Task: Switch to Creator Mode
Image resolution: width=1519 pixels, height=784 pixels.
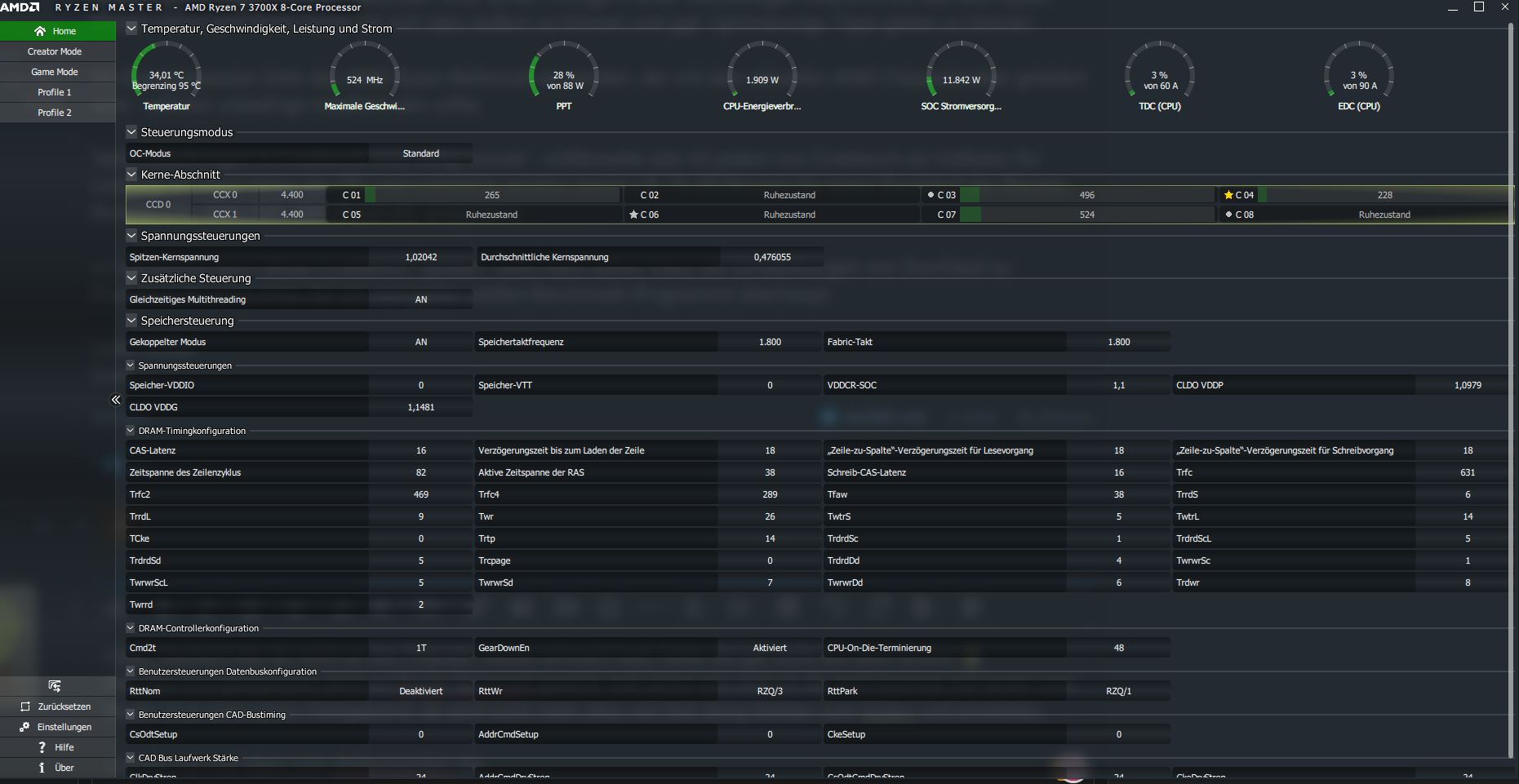Action: pos(58,51)
